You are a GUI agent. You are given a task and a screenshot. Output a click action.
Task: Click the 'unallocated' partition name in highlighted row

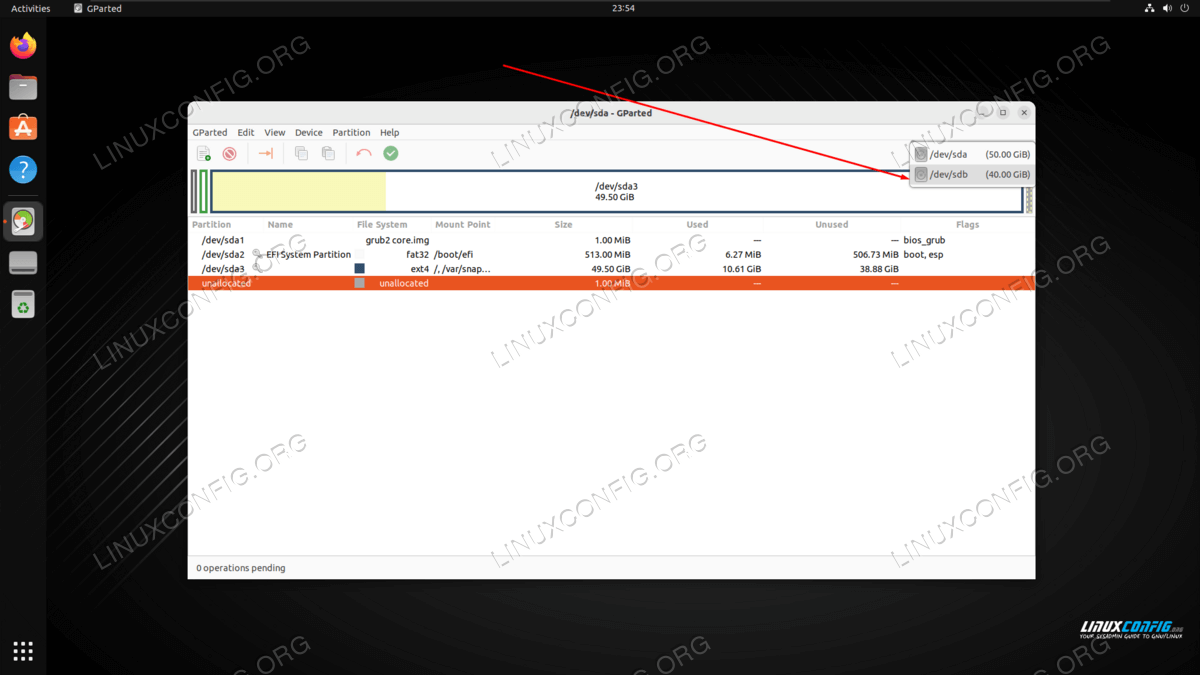tap(226, 284)
